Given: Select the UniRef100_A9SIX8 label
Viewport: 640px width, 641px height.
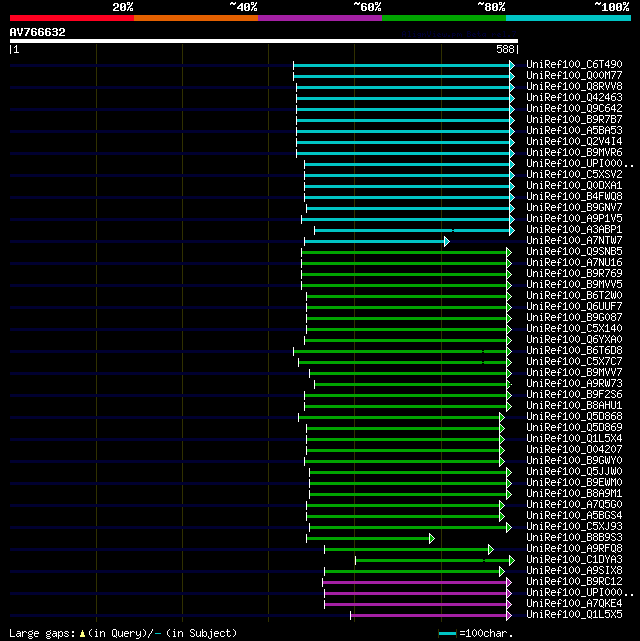Looking at the screenshot, I should click(574, 571).
